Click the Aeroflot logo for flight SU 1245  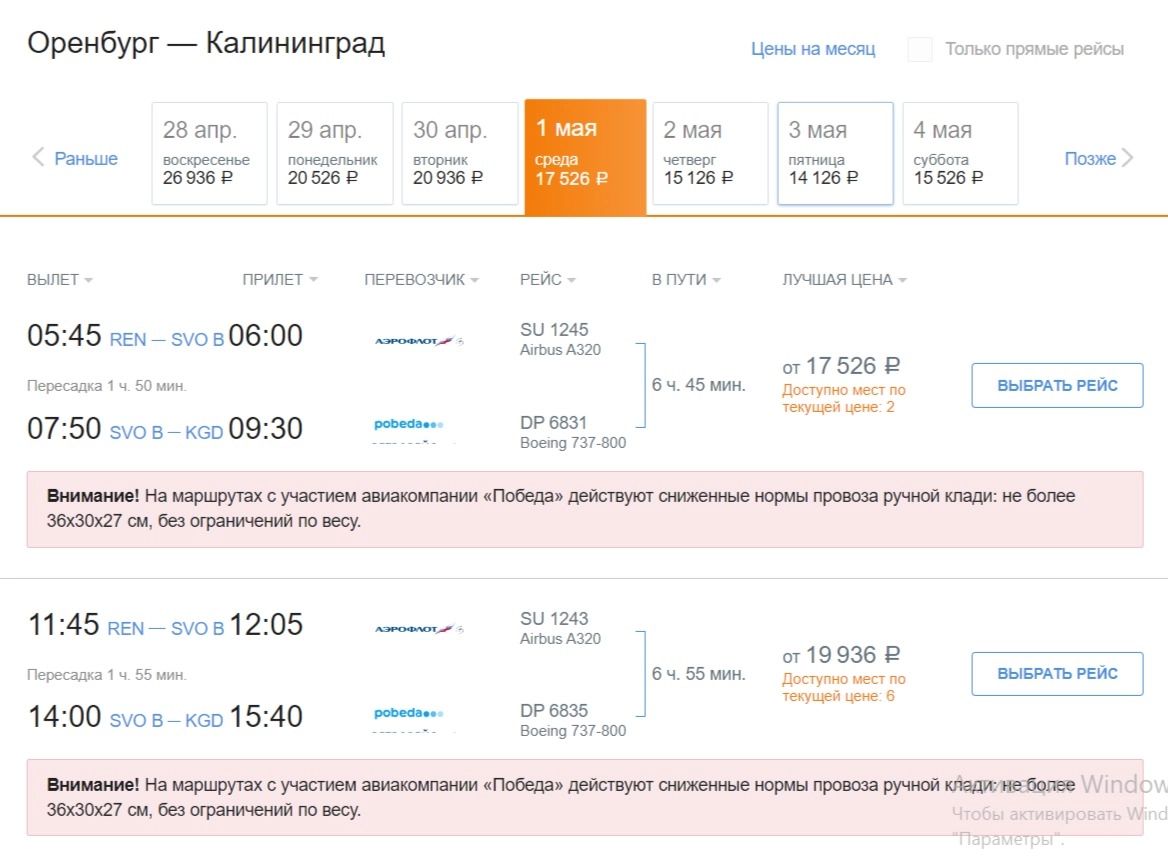tap(418, 341)
